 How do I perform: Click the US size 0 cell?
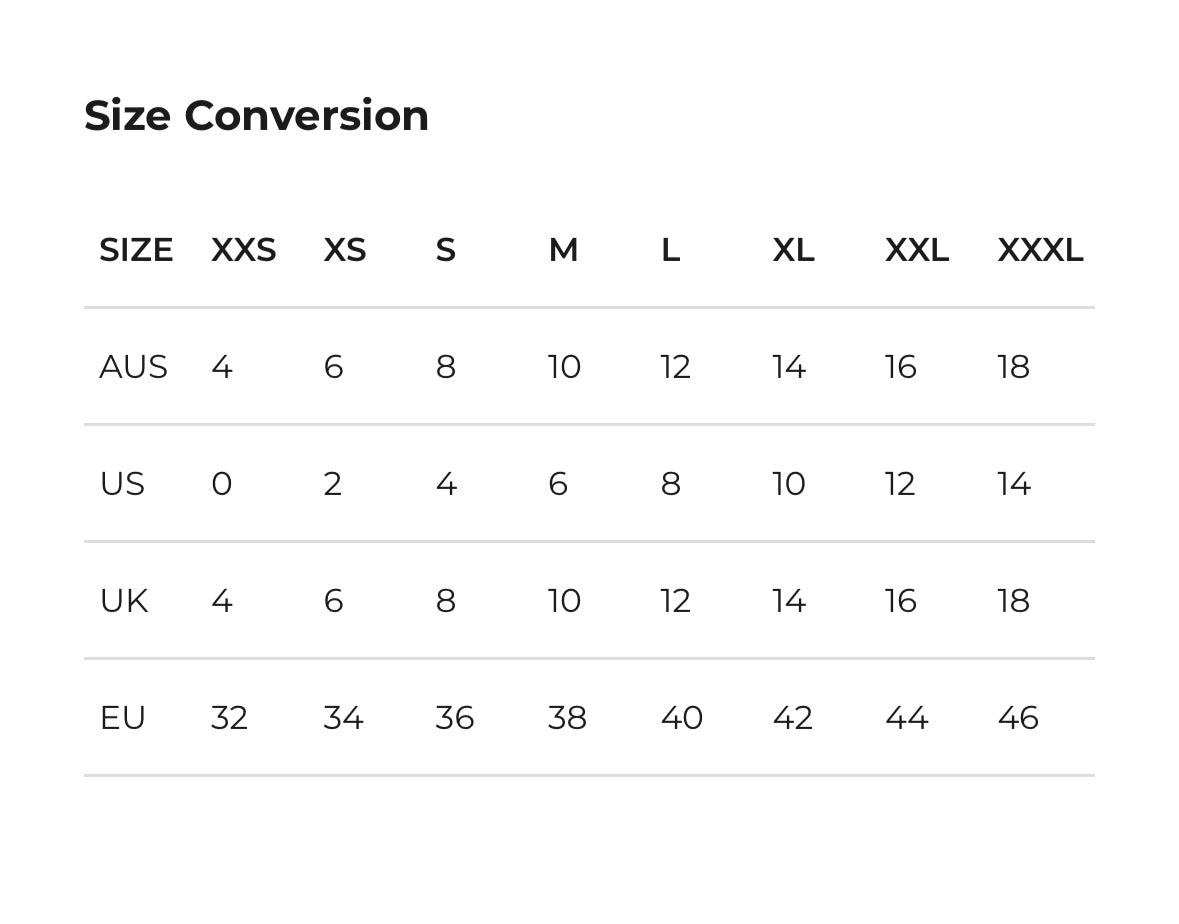221,484
